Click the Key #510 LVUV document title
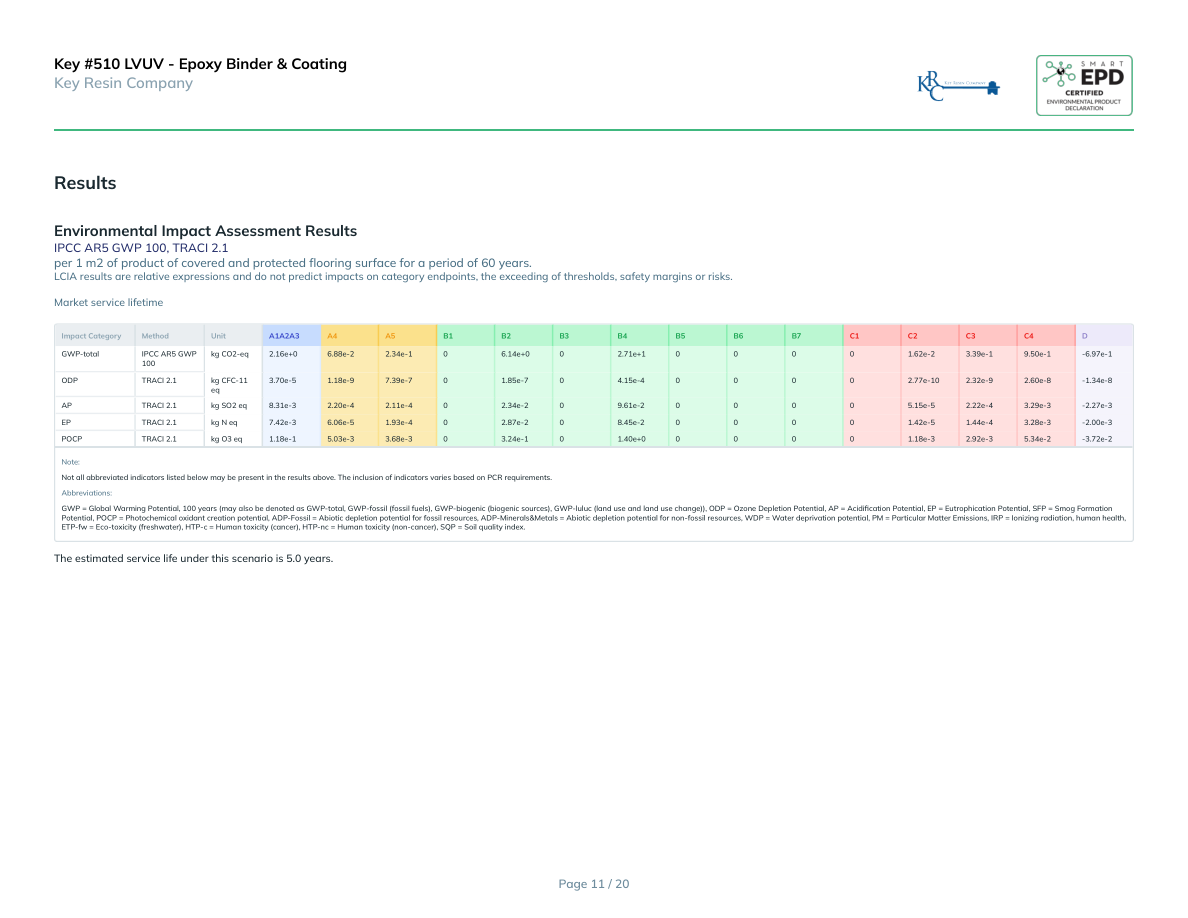 pos(200,64)
